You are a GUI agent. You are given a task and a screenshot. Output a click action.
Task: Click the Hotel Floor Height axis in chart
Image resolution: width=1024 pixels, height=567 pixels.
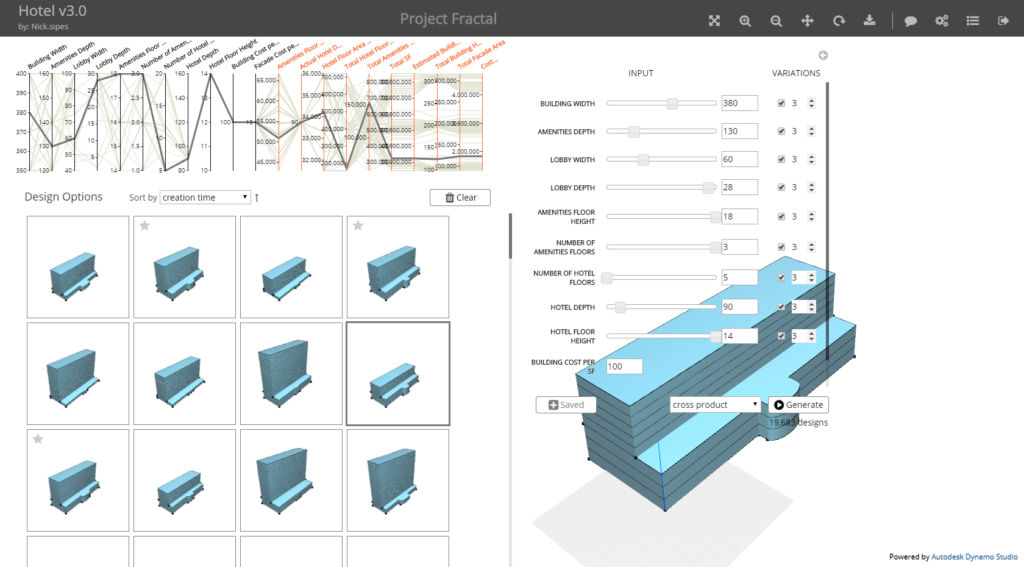[210, 122]
